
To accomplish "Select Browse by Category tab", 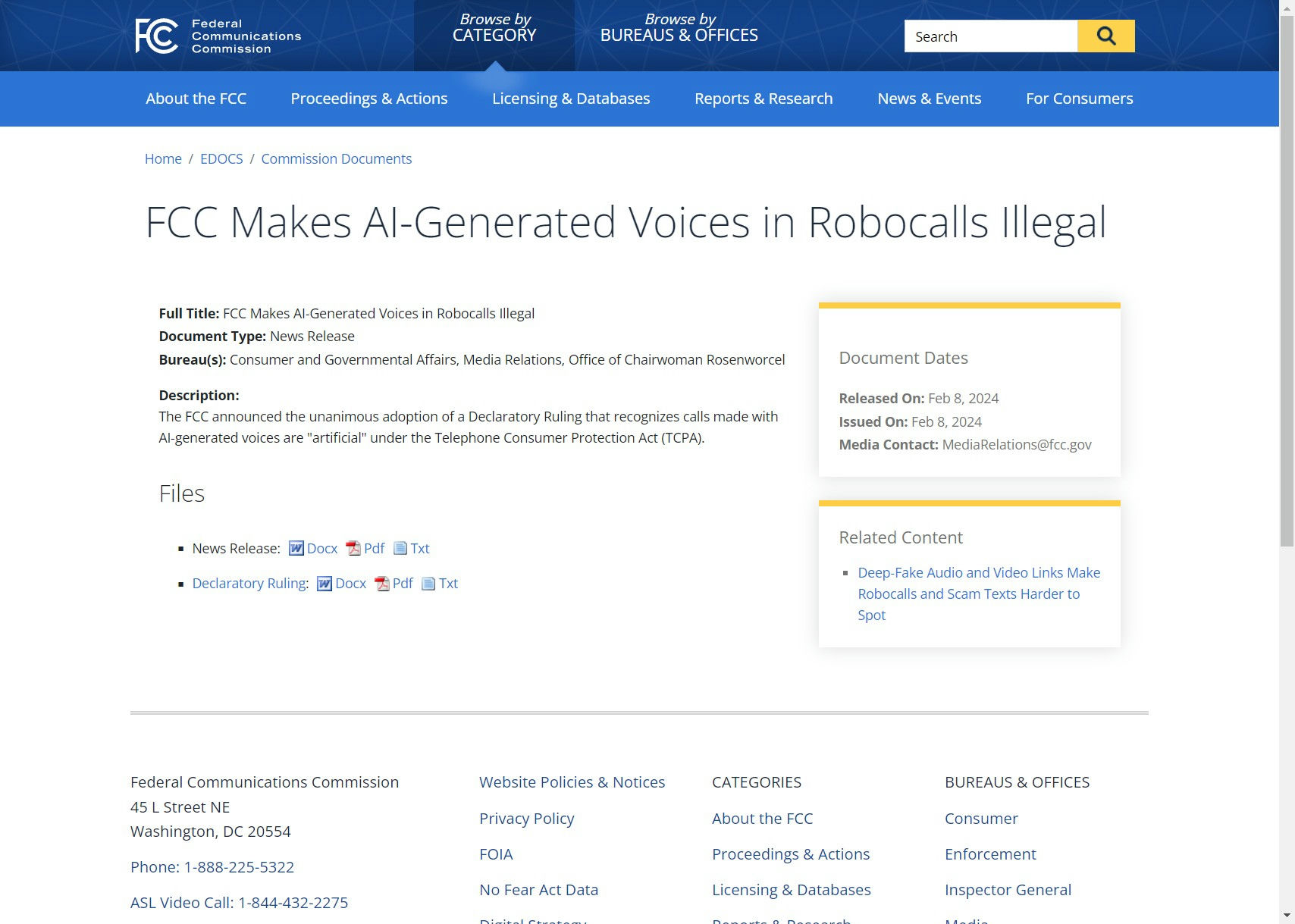I will pyautogui.click(x=494, y=29).
